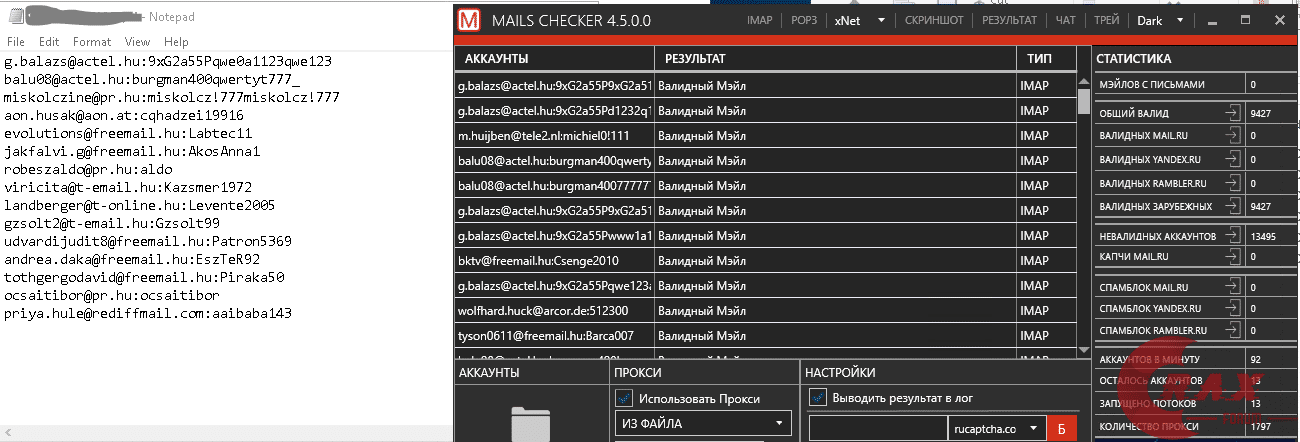Click export arrow icon for ВАЛИДНЫХ ЗАРУБЕЖНЫХ
Viewport: 1300px width, 442px height.
pyautogui.click(x=1231, y=206)
